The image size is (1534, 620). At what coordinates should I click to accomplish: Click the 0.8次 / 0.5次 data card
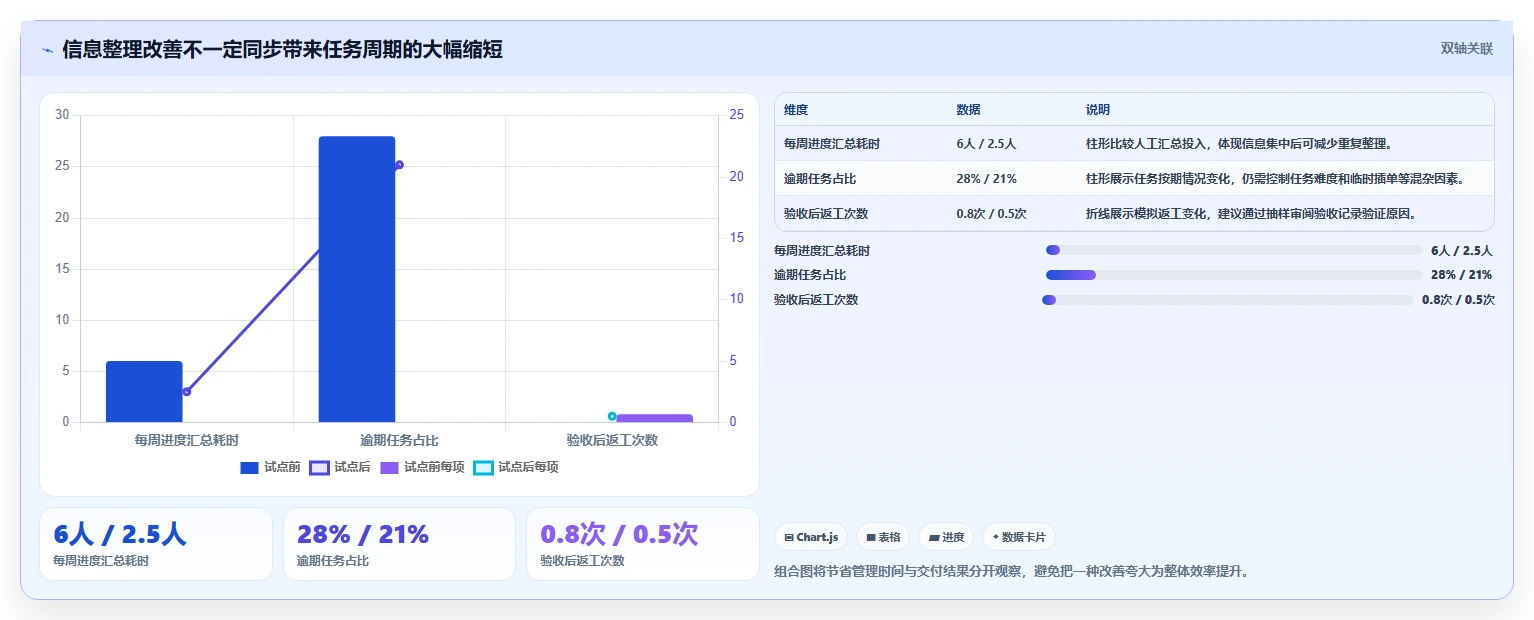click(x=643, y=544)
